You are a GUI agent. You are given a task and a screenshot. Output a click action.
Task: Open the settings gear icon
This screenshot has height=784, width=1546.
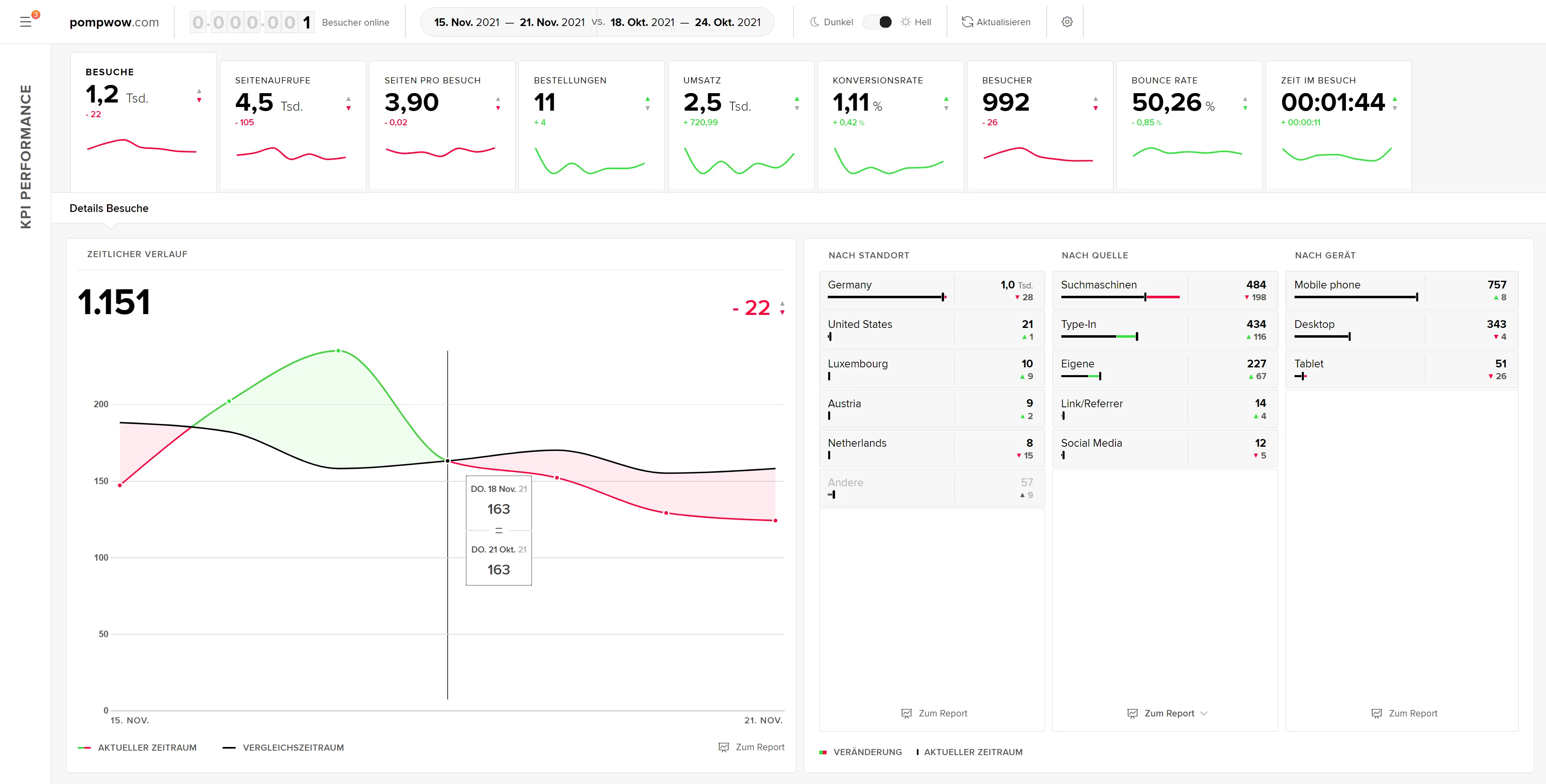[1067, 22]
